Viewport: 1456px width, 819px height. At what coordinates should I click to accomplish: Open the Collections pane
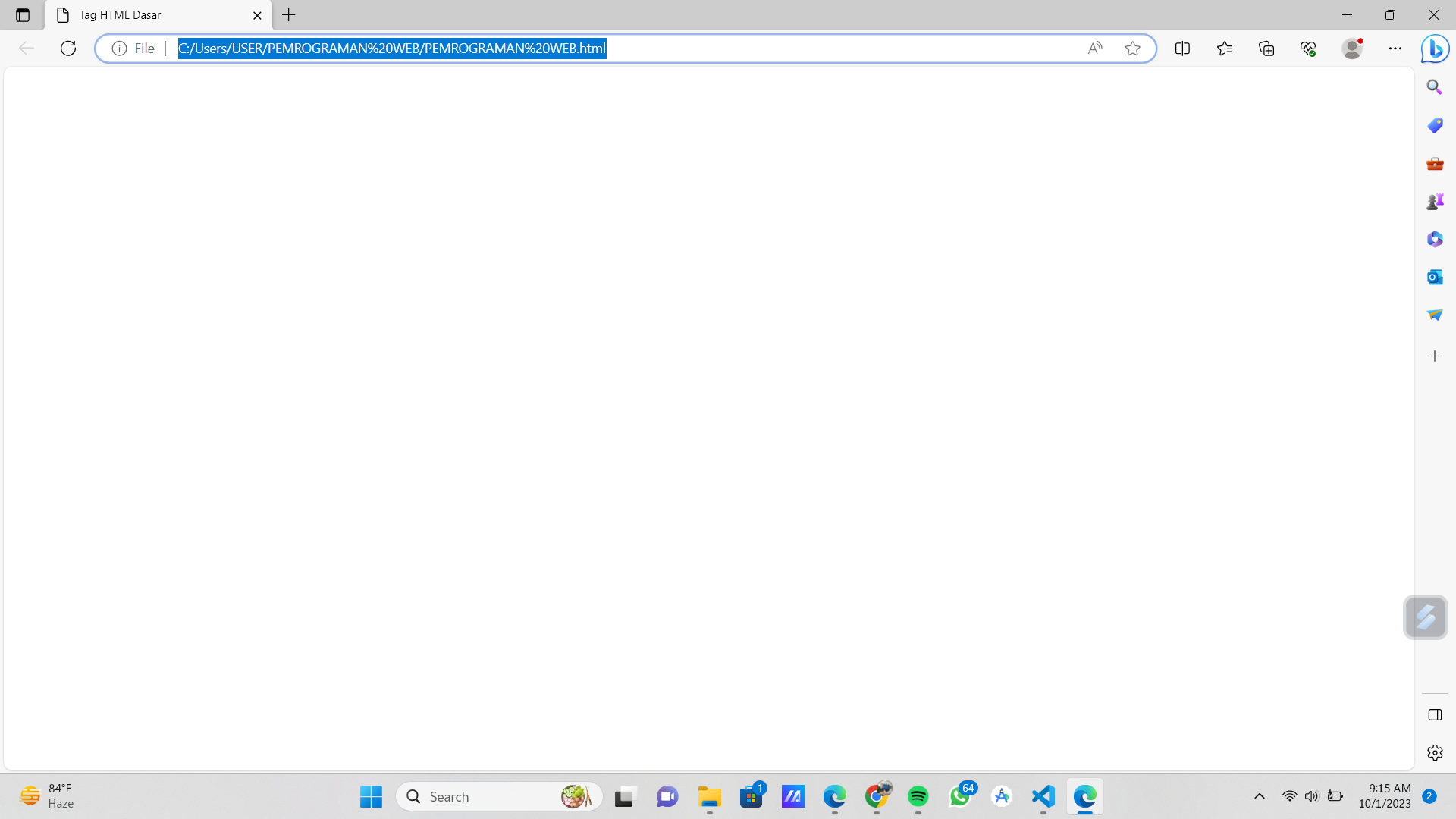point(1266,48)
